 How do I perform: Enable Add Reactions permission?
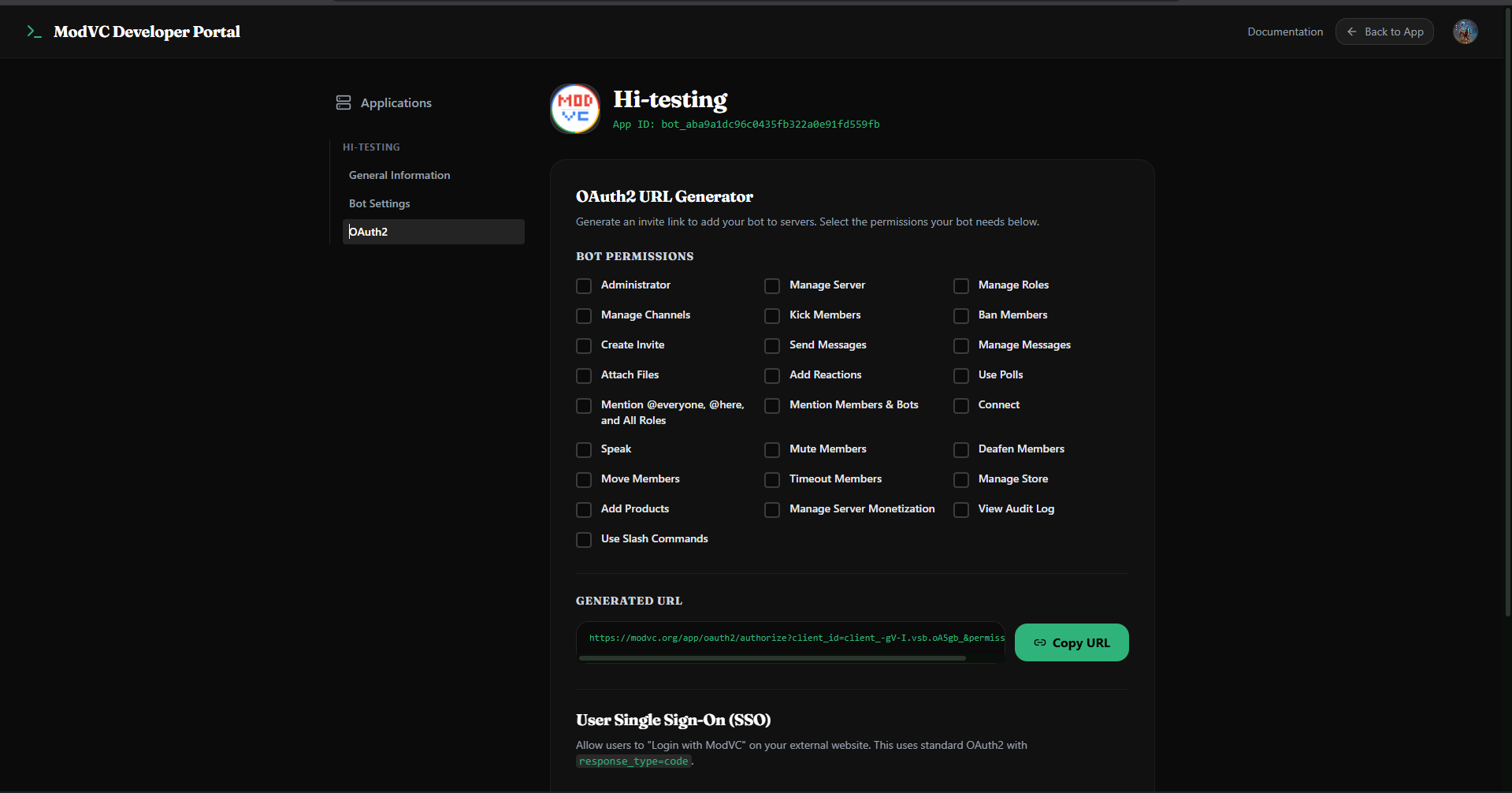click(x=772, y=375)
